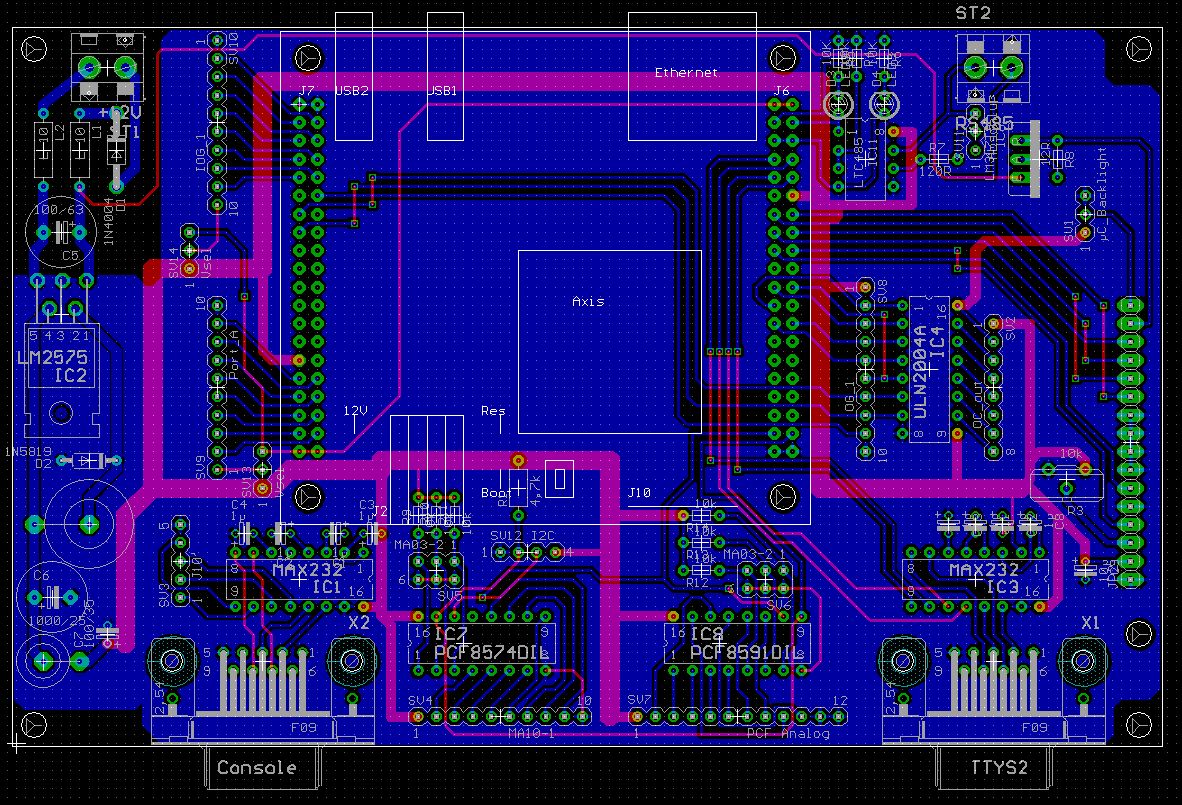The width and height of the screenshot is (1182, 805).
Task: Click the µC_Backlight label
Action: pyautogui.click(x=1103, y=194)
